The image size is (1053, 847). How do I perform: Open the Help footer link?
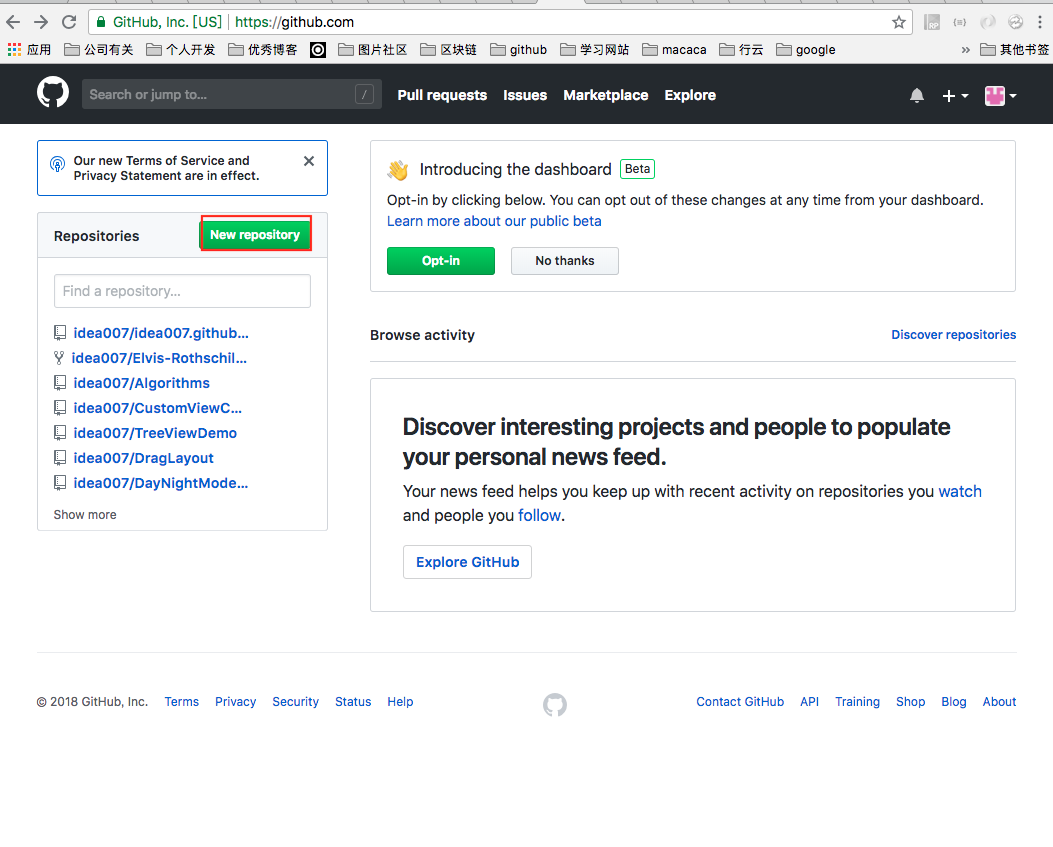(400, 701)
